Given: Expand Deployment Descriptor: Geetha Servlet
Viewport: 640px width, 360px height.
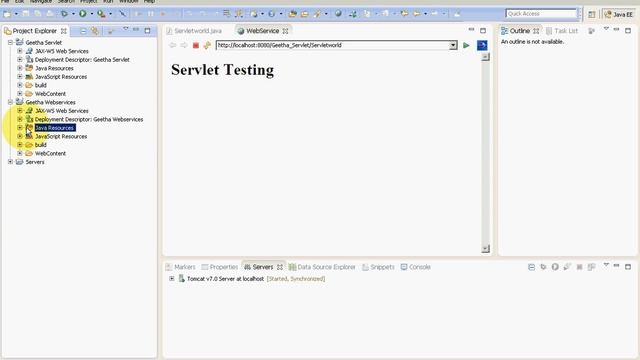Looking at the screenshot, I should click(x=20, y=60).
